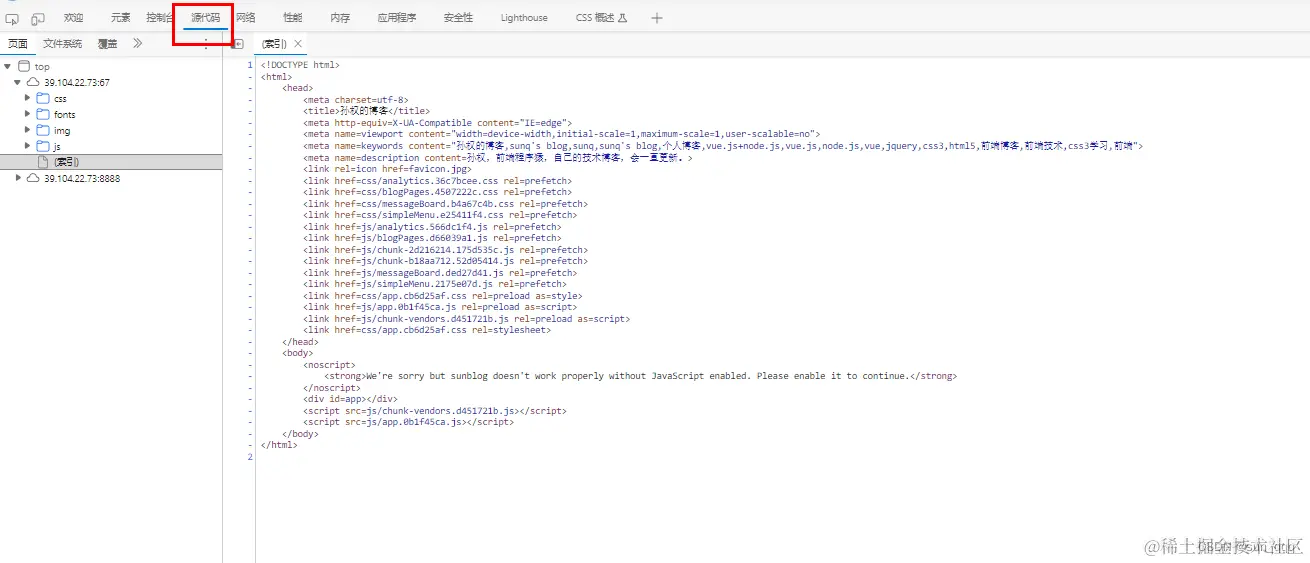Click the <!DOCTYPE html> line
The height and width of the screenshot is (563, 1310).
(x=300, y=65)
